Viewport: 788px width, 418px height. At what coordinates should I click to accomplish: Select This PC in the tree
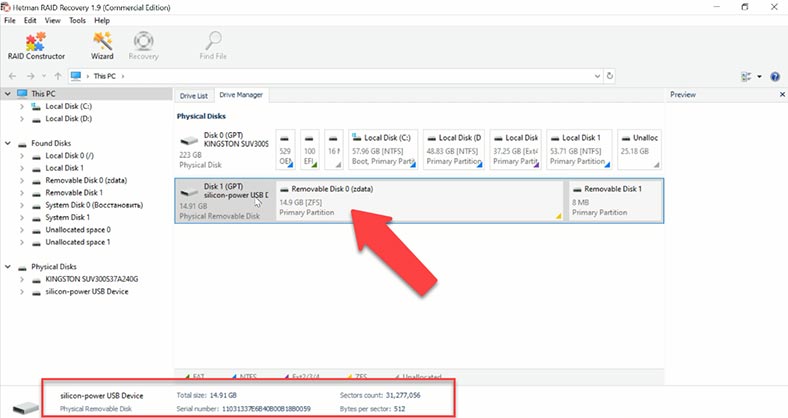click(x=43, y=94)
